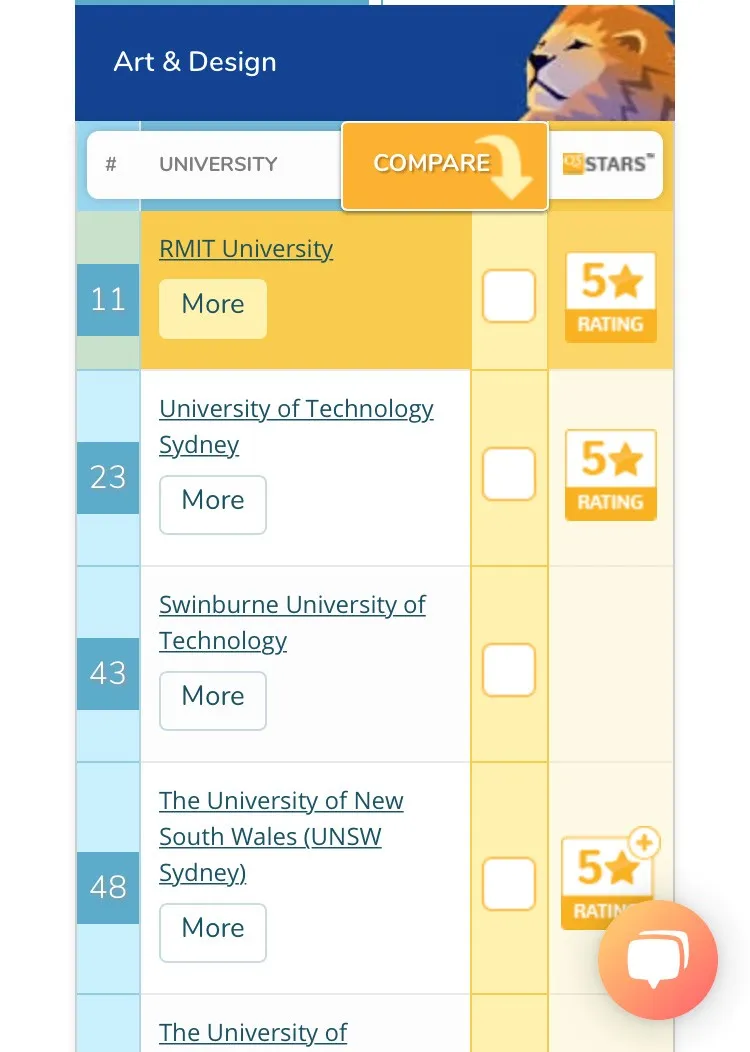Click RMIT University's 5 star rating badge
Screen dimensions: 750x1052
[610, 297]
